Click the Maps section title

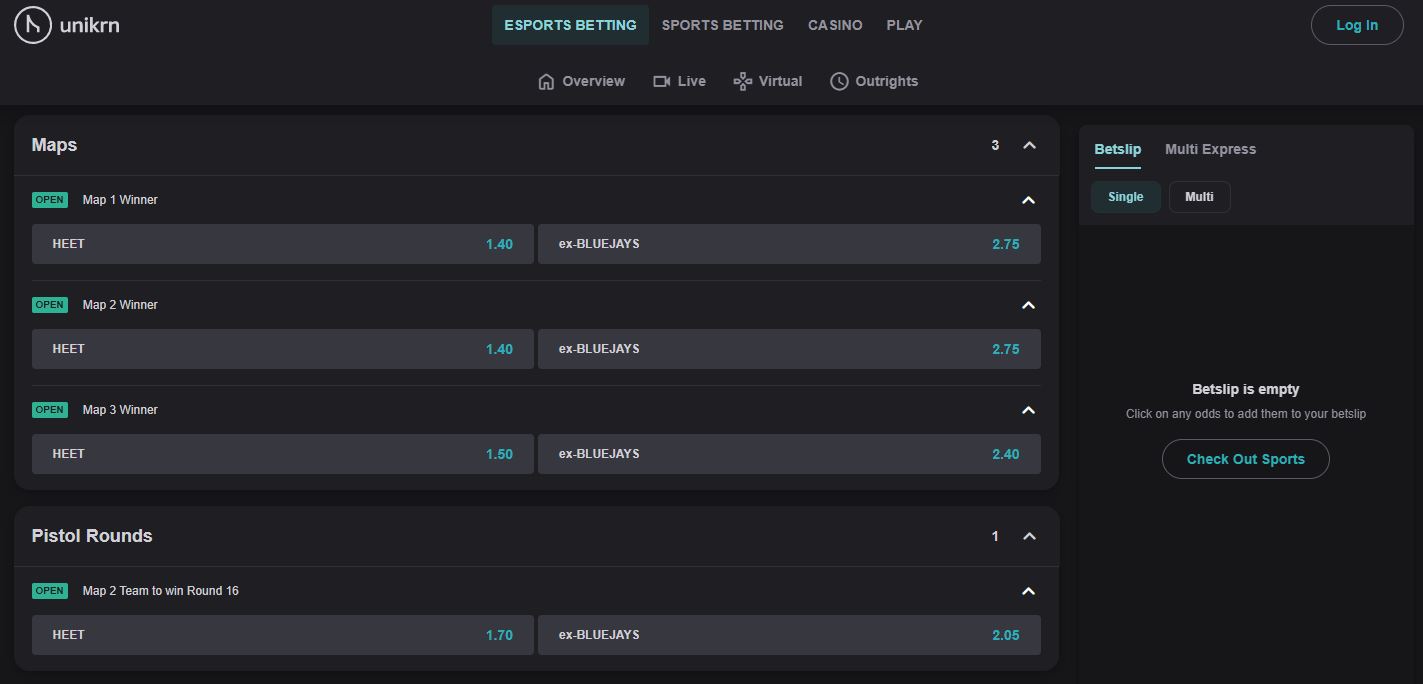54,145
